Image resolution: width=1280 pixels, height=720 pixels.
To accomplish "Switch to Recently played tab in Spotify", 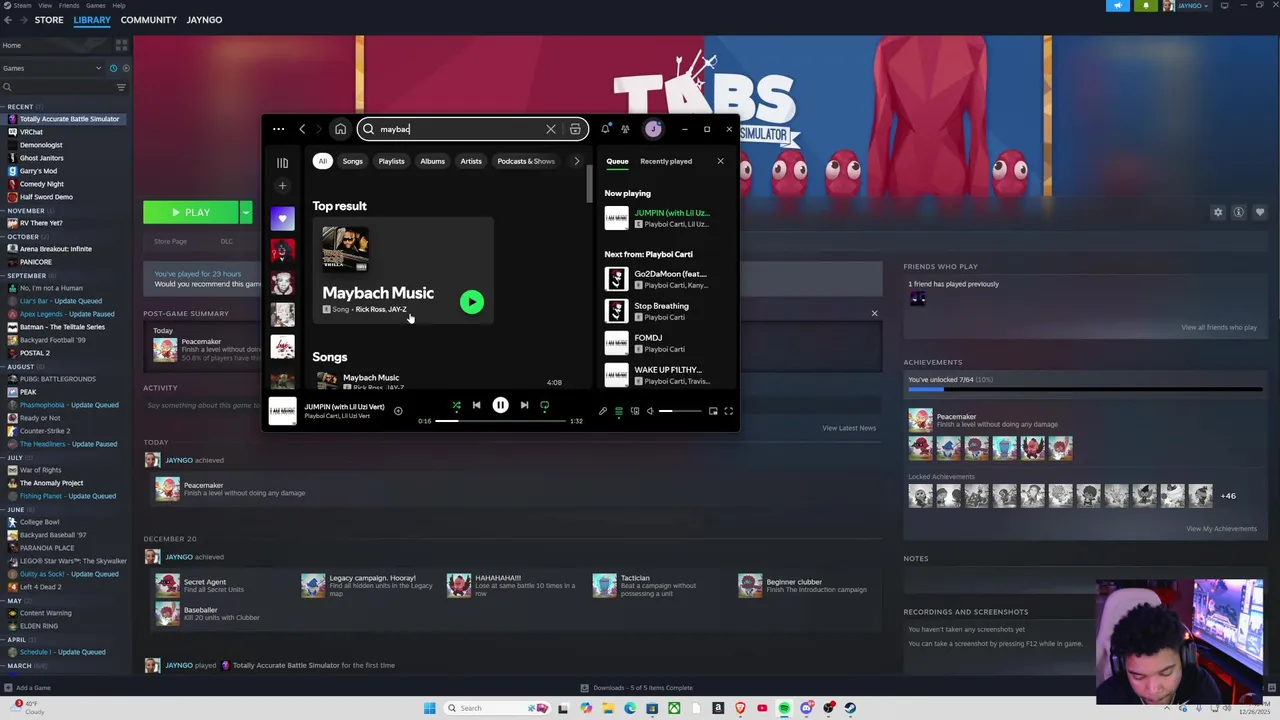I will pos(666,161).
